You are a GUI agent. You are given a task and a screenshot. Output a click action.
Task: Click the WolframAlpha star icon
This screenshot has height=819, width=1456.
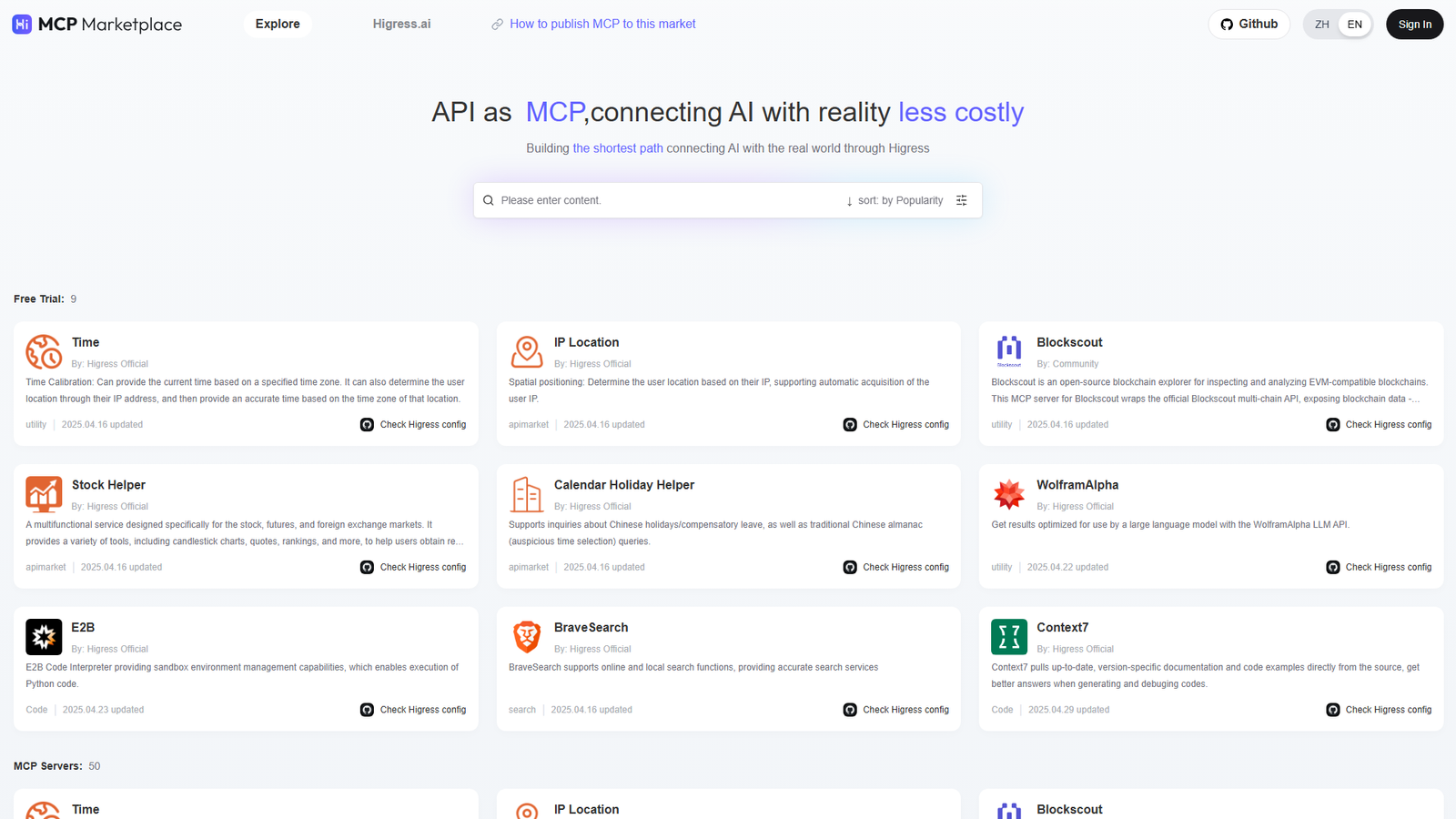pyautogui.click(x=1009, y=494)
